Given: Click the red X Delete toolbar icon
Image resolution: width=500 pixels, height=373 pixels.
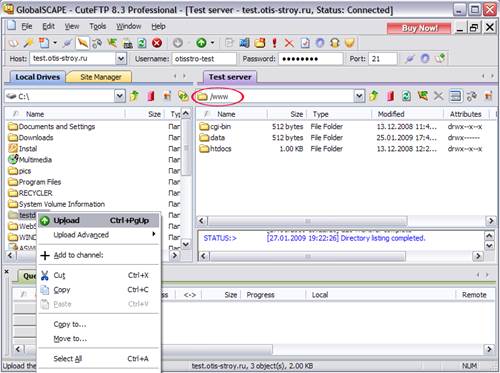Looking at the screenshot, I should 289,43.
